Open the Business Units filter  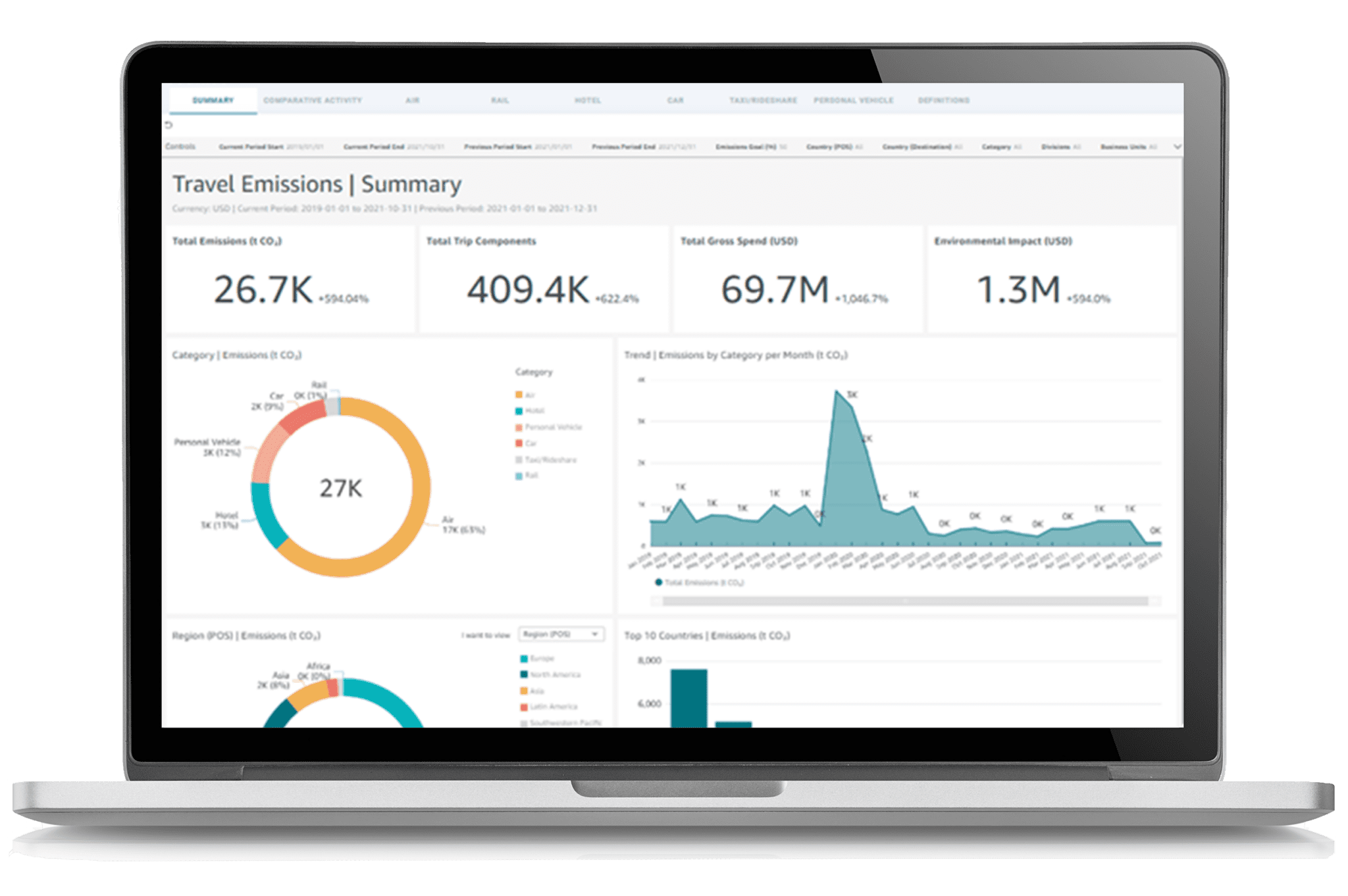[1128, 147]
